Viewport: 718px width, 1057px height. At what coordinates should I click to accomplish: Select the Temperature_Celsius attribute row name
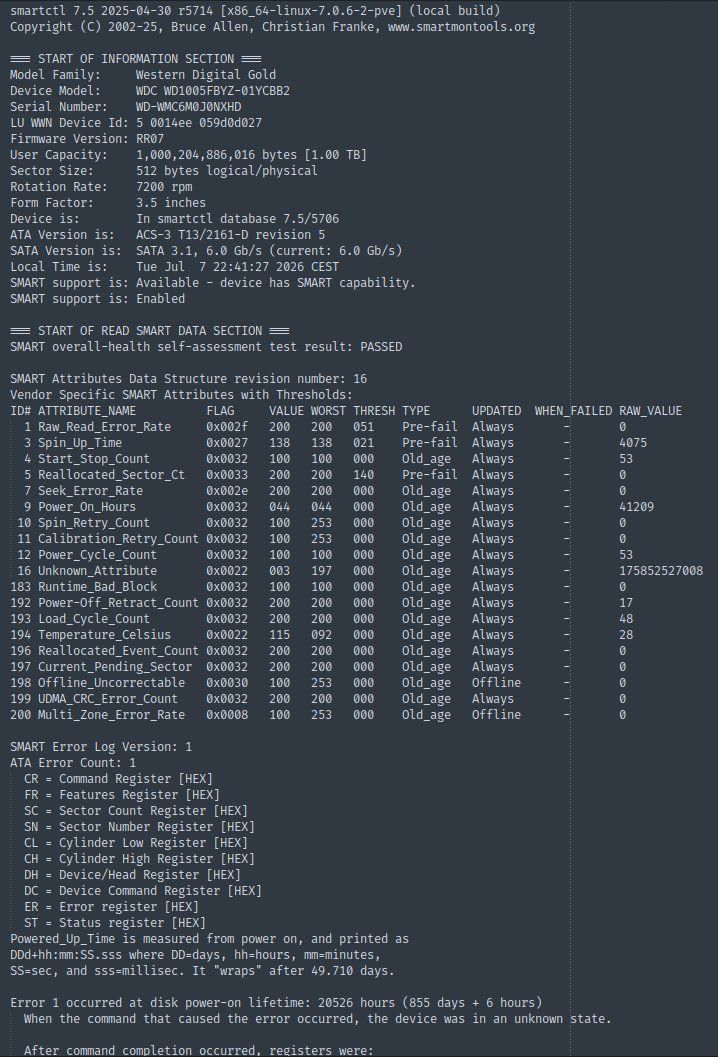[104, 635]
